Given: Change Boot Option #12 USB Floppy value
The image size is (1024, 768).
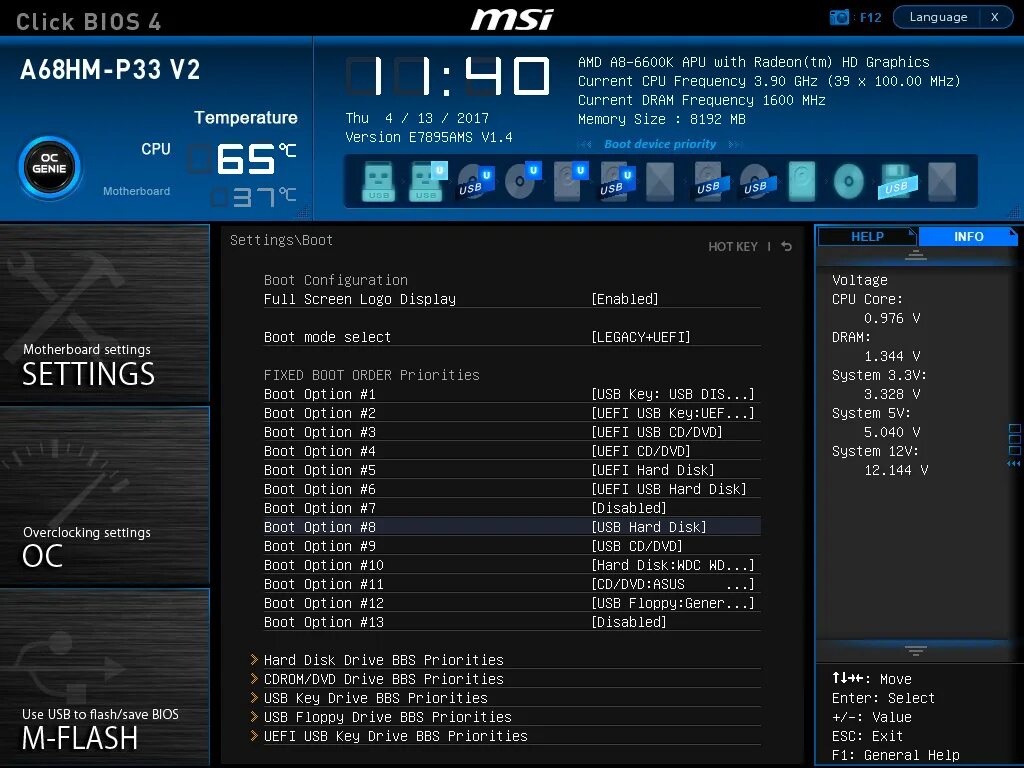Looking at the screenshot, I should (x=673, y=602).
